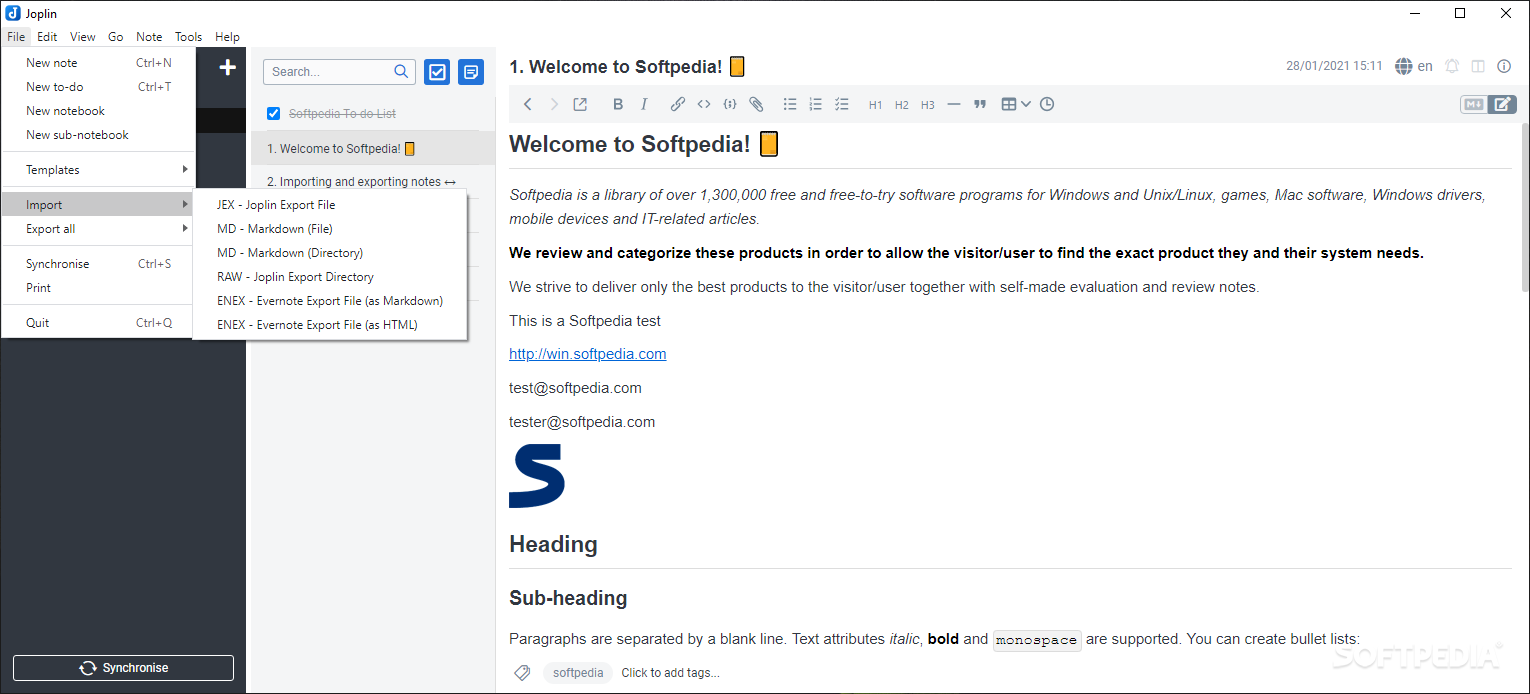This screenshot has height=694, width=1530.
Task: Insert horizontal rule
Action: coord(954,104)
